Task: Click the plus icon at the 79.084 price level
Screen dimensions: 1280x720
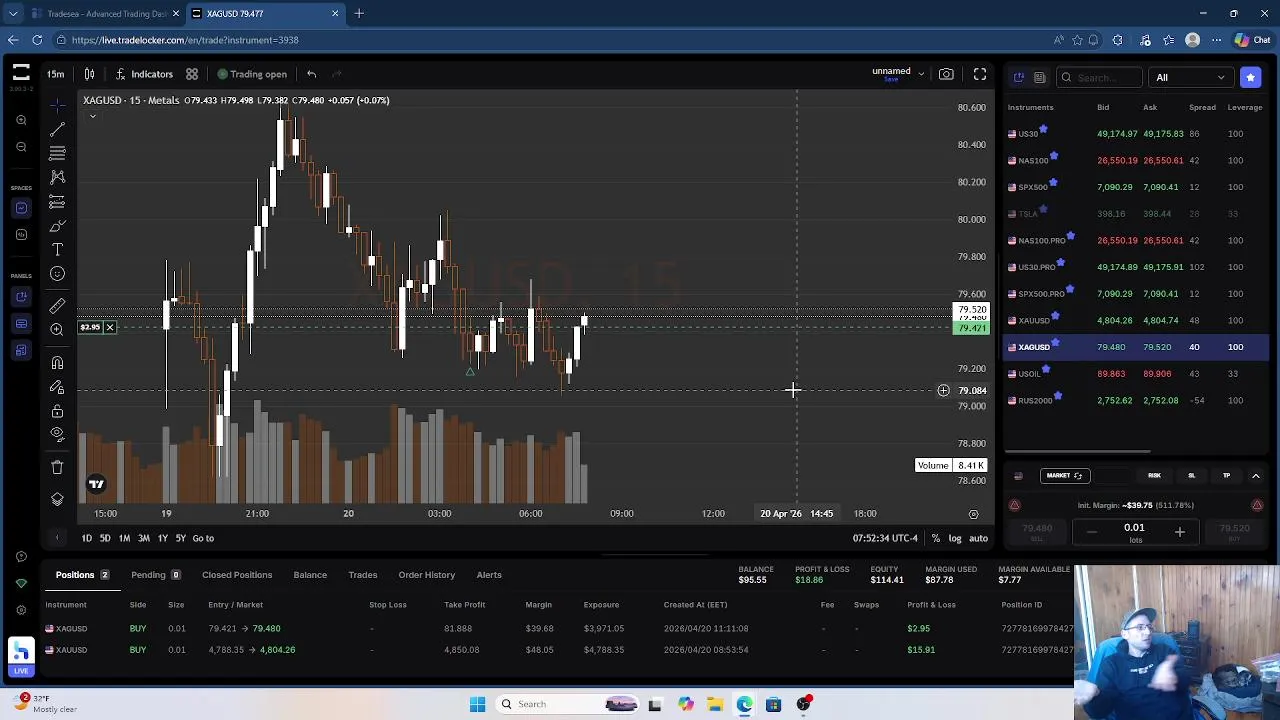Action: [943, 391]
